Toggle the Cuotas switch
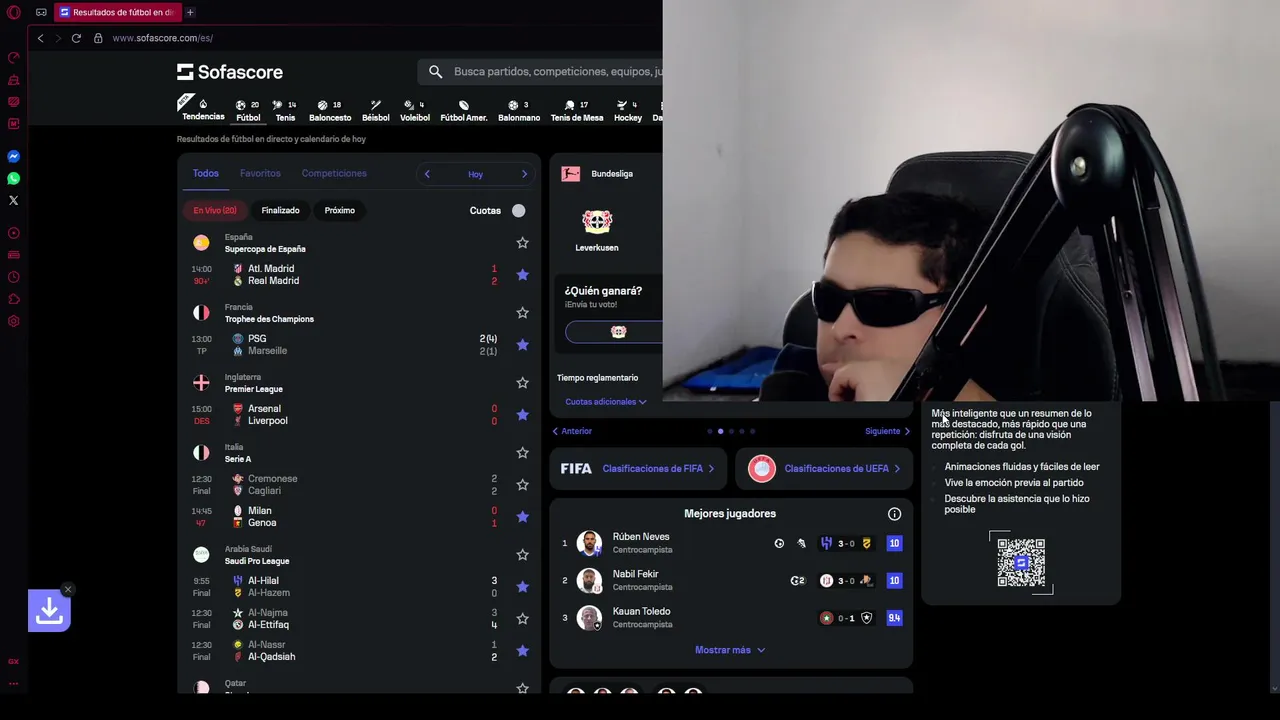Screen dimensions: 1280x720 point(517,211)
